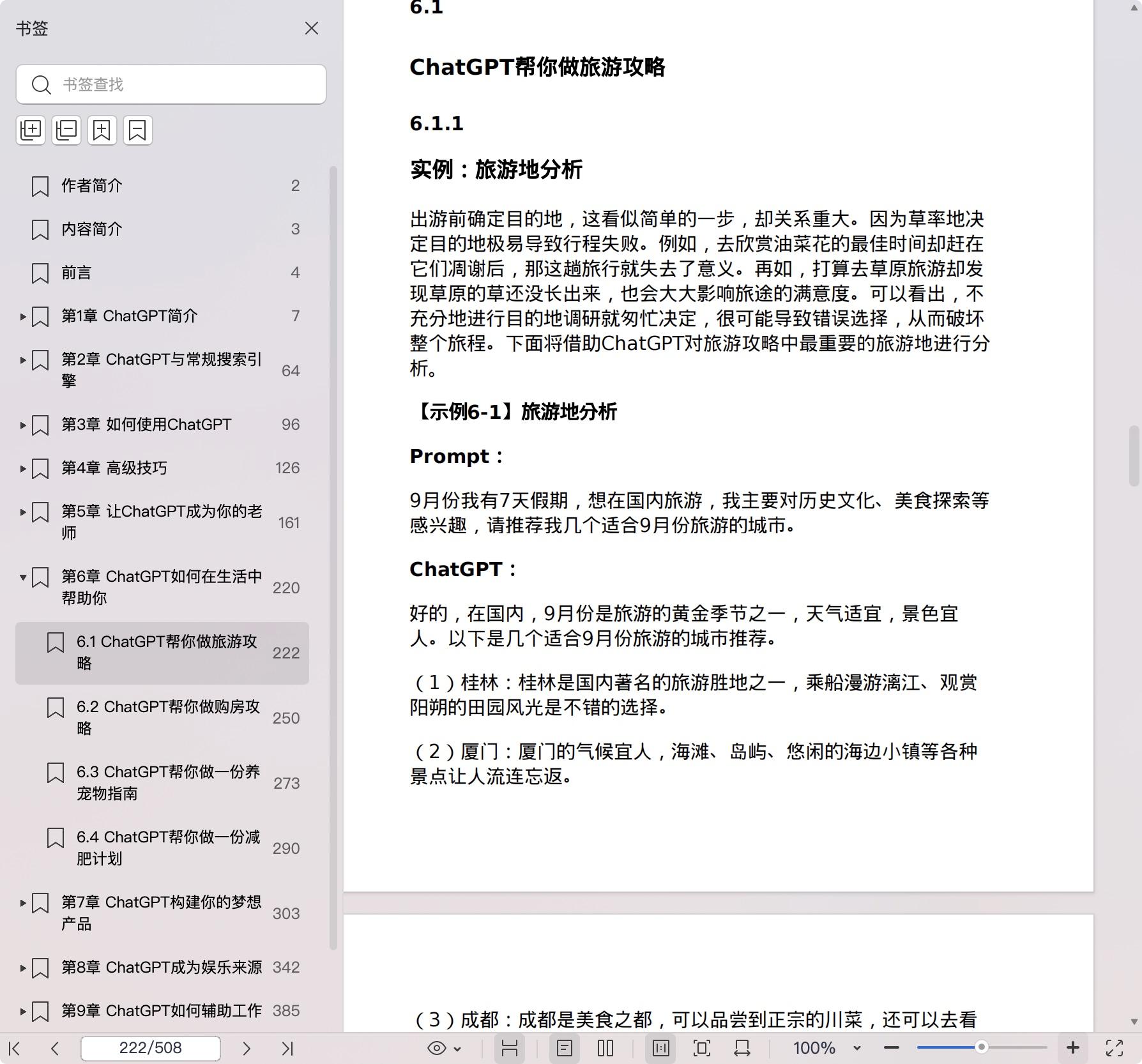Select bookmark 6.3 ChatGPT帮你做一份养宠物指南

(x=162, y=783)
